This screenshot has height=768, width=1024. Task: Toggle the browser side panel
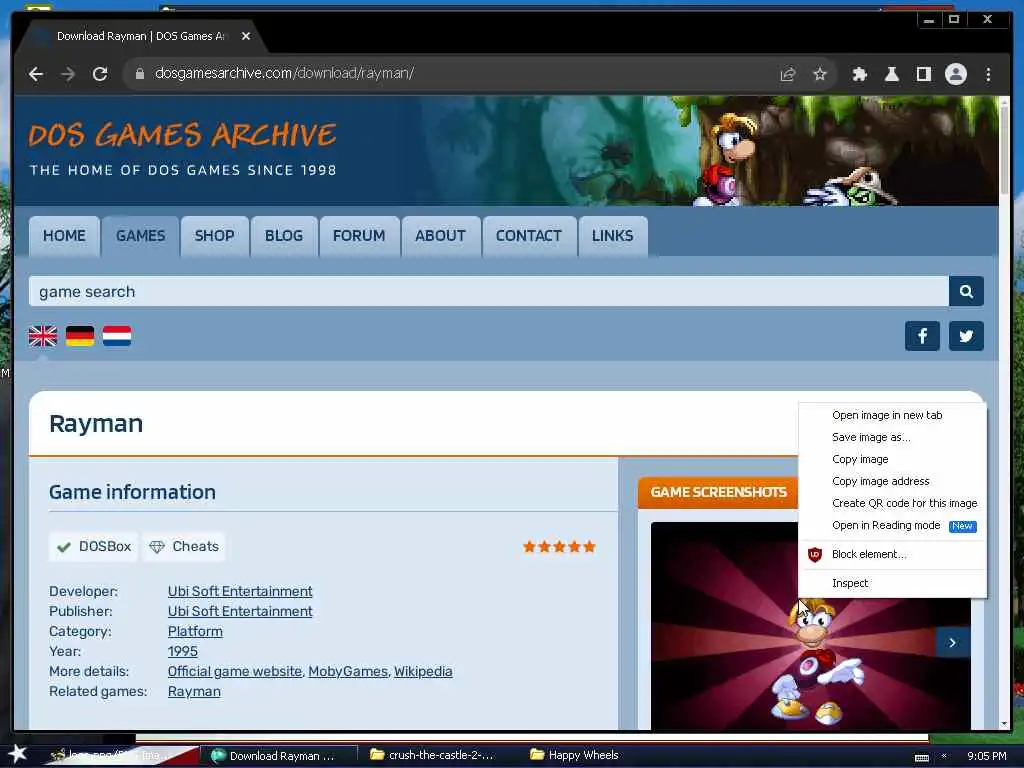tap(923, 74)
